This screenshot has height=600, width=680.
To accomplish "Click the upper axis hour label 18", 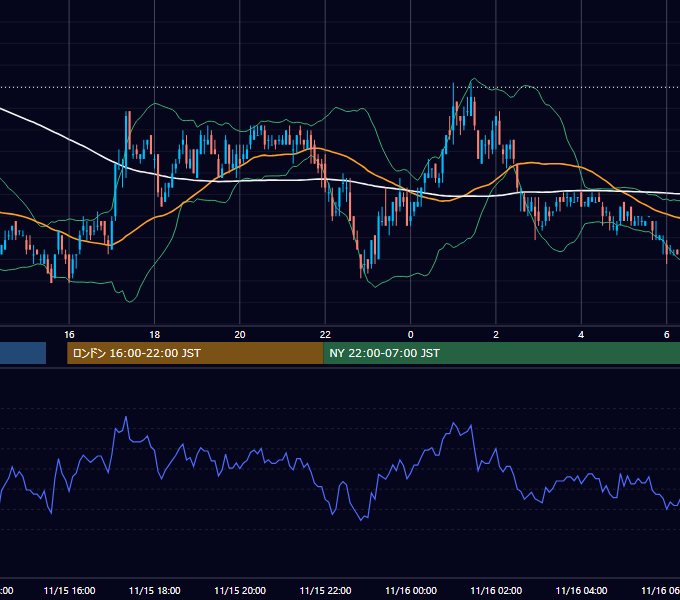I will [155, 335].
